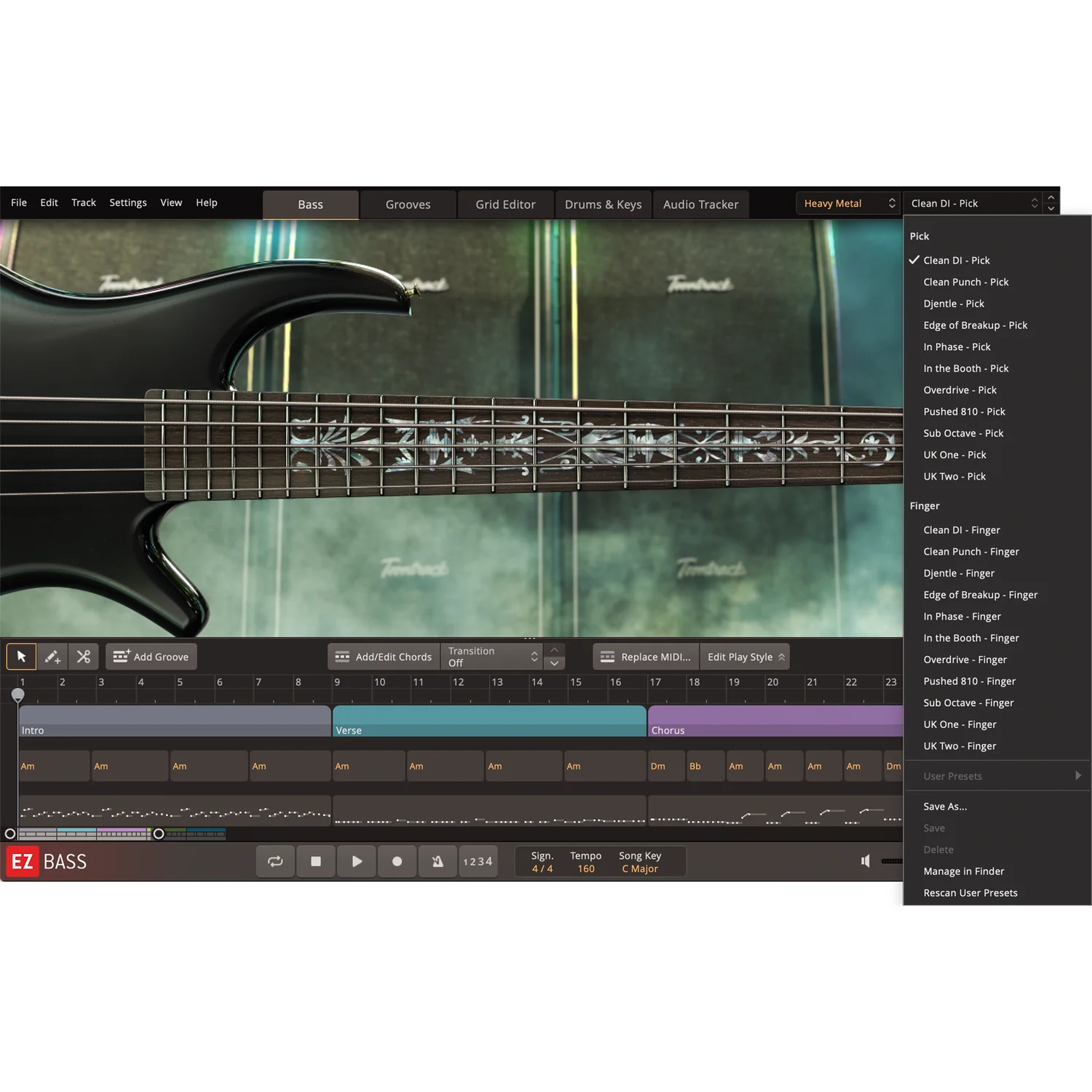Open the Transition Off dropdown

click(x=492, y=657)
